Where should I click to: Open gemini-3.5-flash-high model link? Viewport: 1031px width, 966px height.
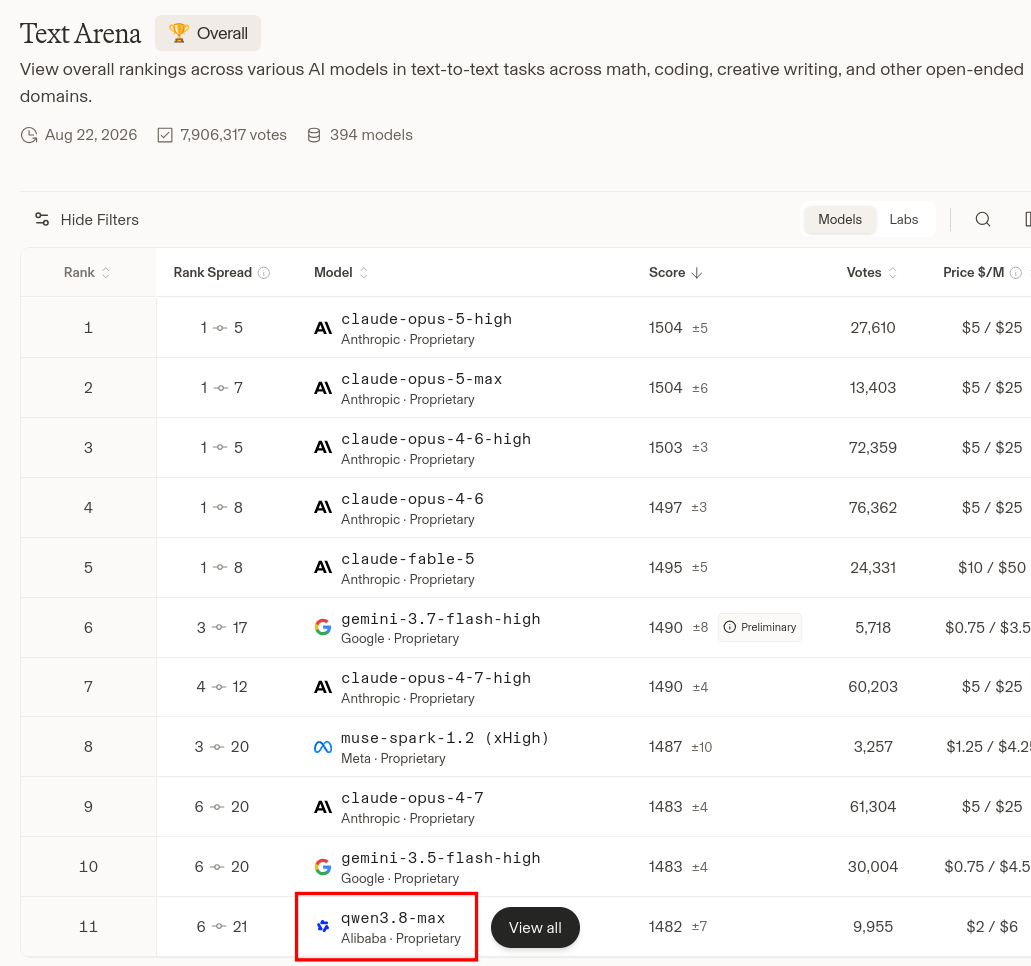[x=441, y=858]
